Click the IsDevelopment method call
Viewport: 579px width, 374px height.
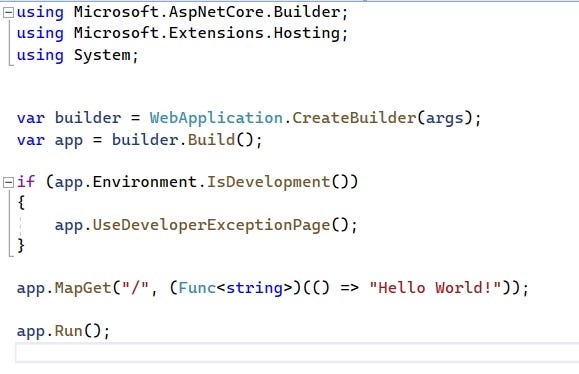(268, 182)
